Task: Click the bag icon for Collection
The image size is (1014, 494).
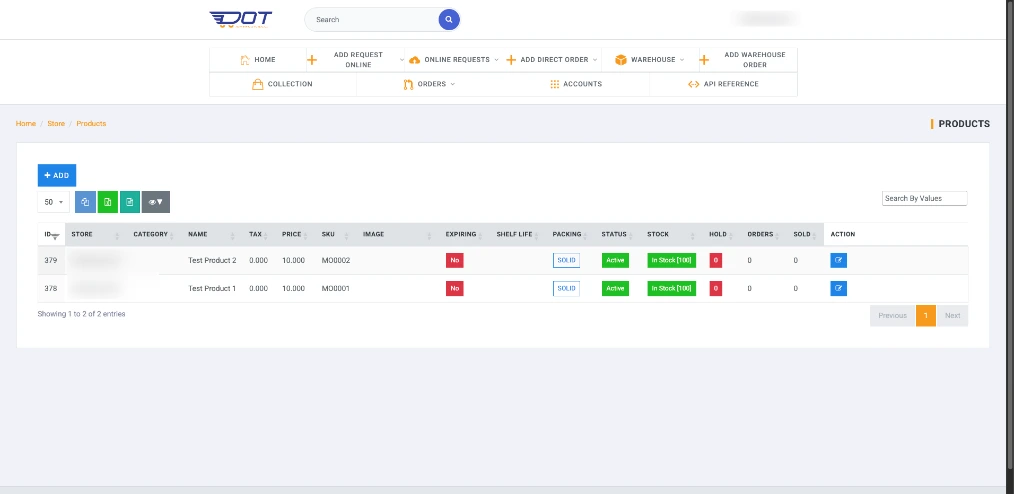Action: (x=257, y=84)
